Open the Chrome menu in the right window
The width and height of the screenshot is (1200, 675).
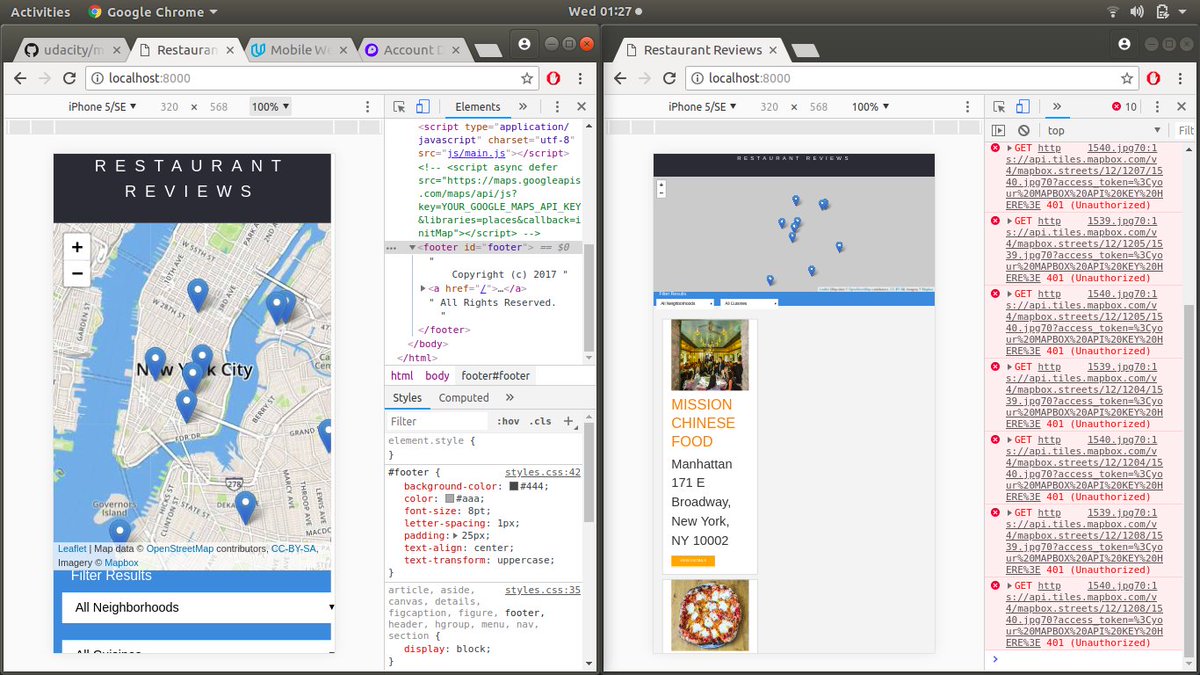click(1180, 78)
